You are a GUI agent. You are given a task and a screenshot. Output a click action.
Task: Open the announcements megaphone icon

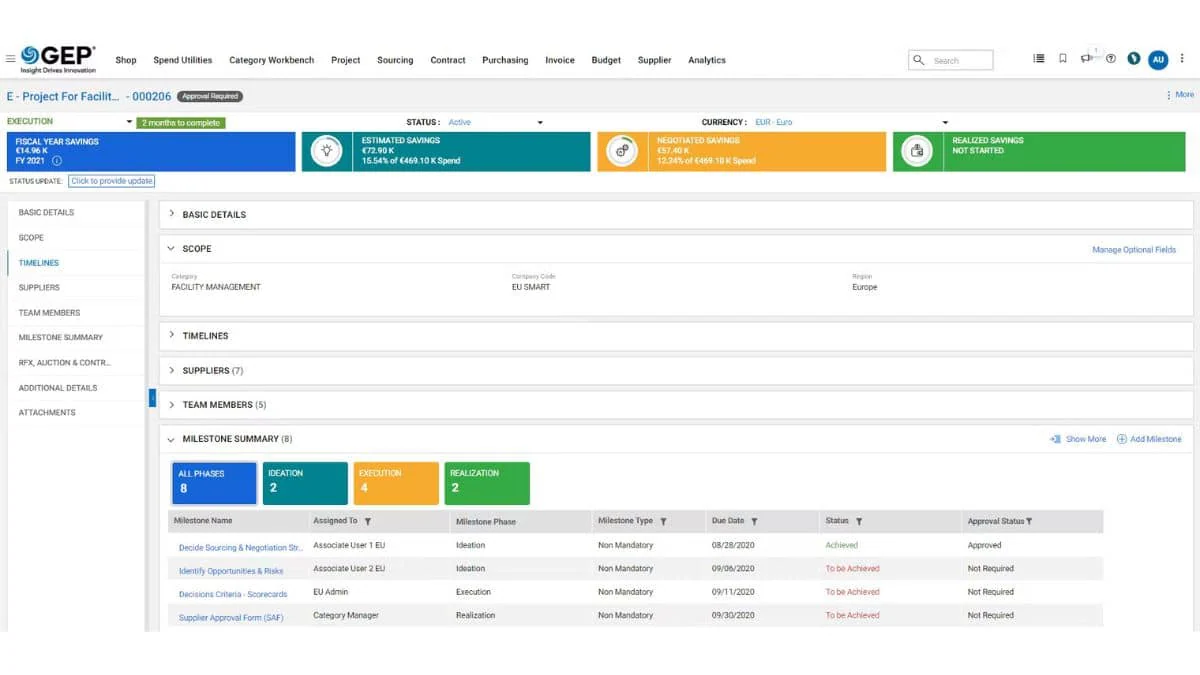click(x=1086, y=59)
